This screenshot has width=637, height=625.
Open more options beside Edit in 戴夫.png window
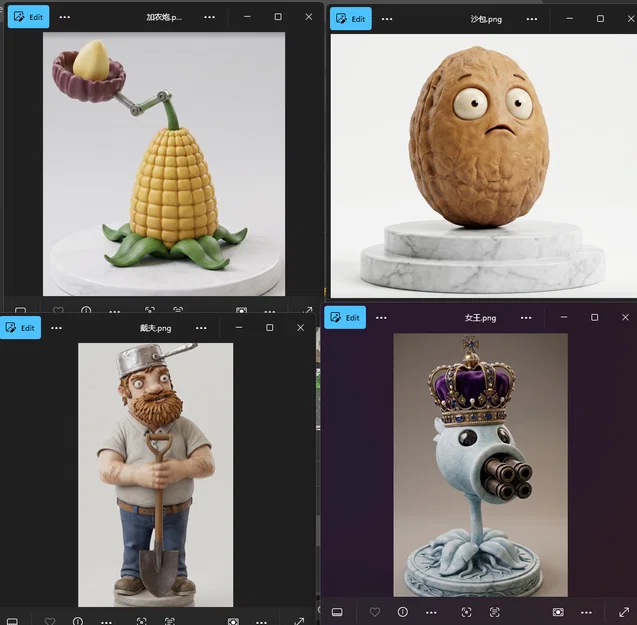pos(56,328)
